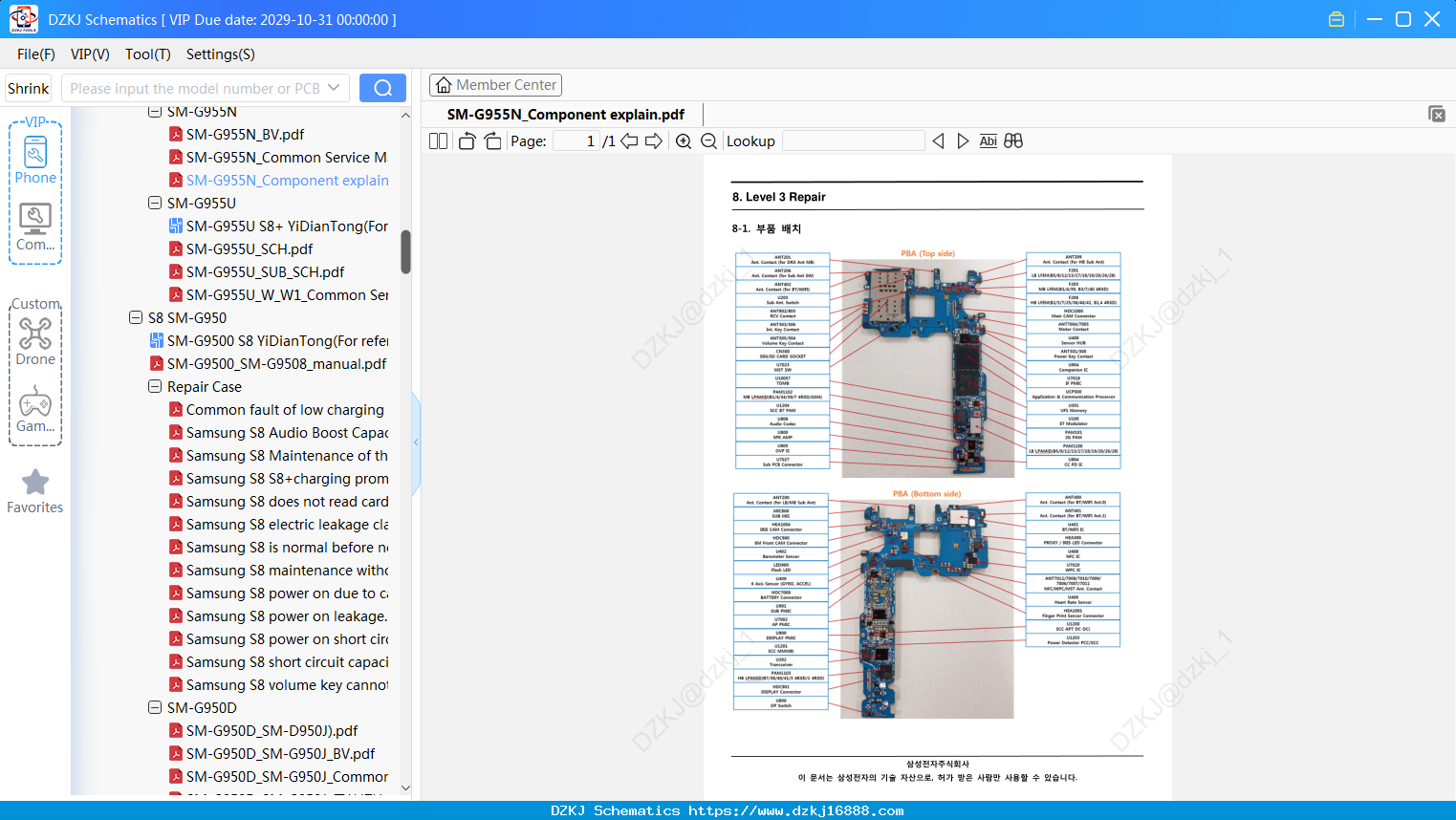
Task: Open Samsung S8 S8+charging problem case
Action: (x=278, y=478)
